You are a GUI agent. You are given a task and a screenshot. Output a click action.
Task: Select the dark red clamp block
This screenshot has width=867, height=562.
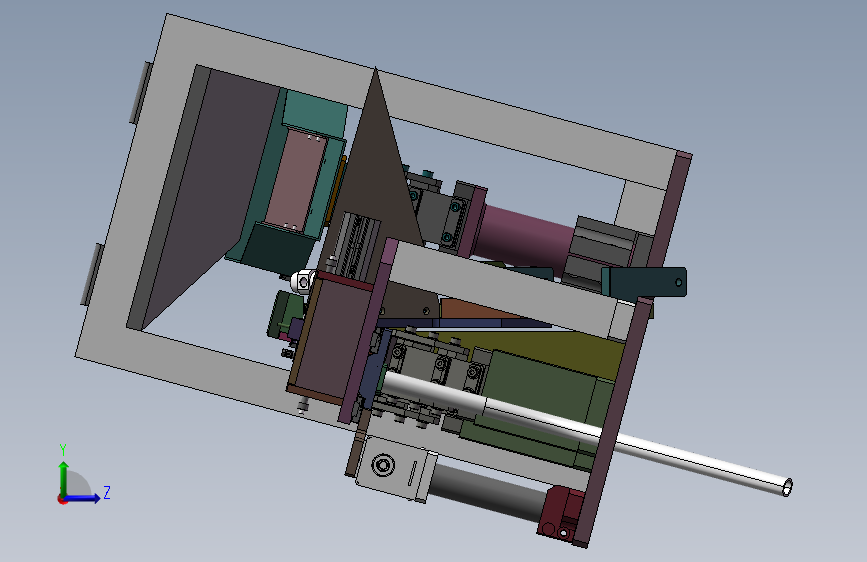(x=560, y=513)
